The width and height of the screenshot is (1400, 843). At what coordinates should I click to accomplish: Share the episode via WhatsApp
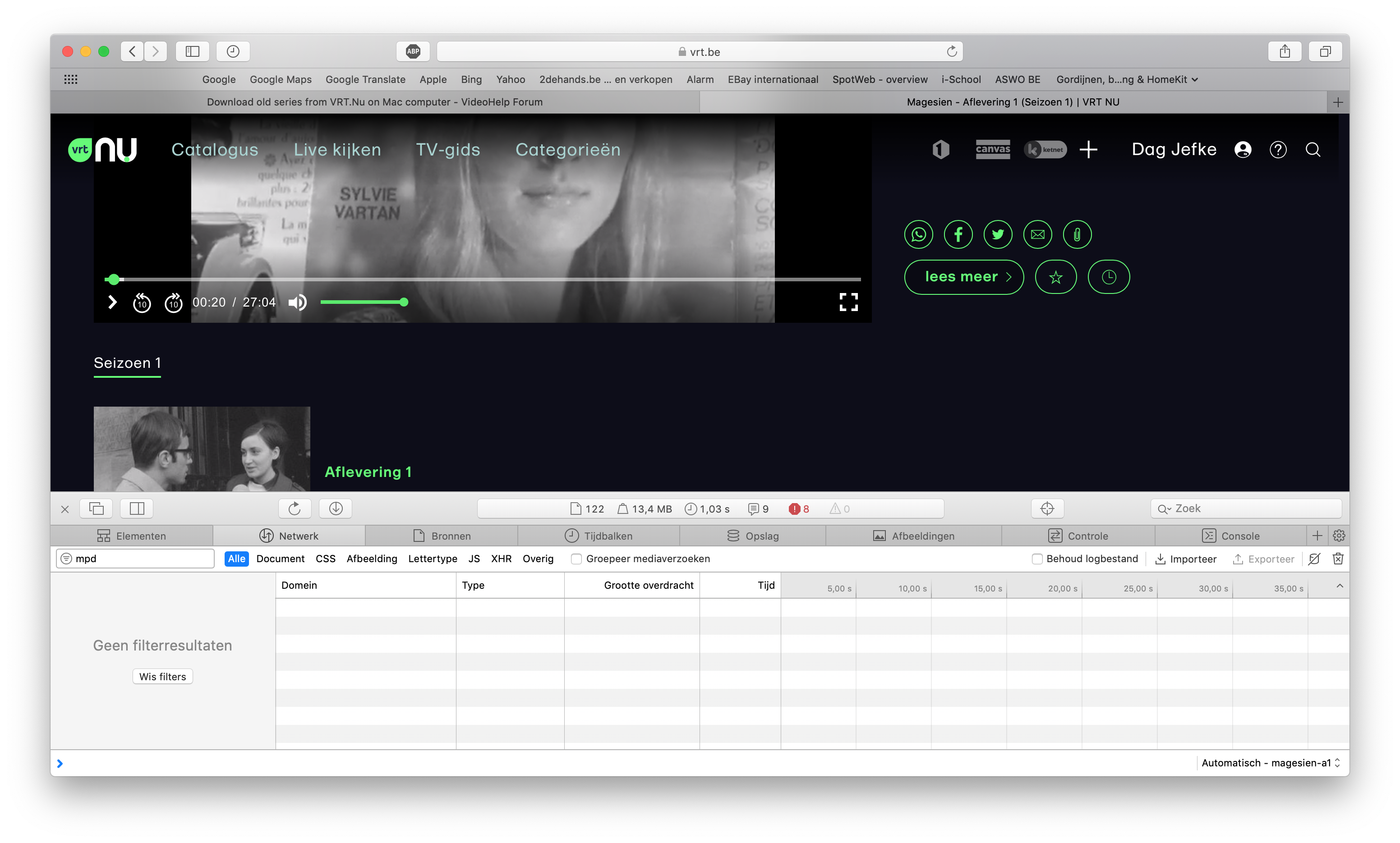[x=918, y=234]
